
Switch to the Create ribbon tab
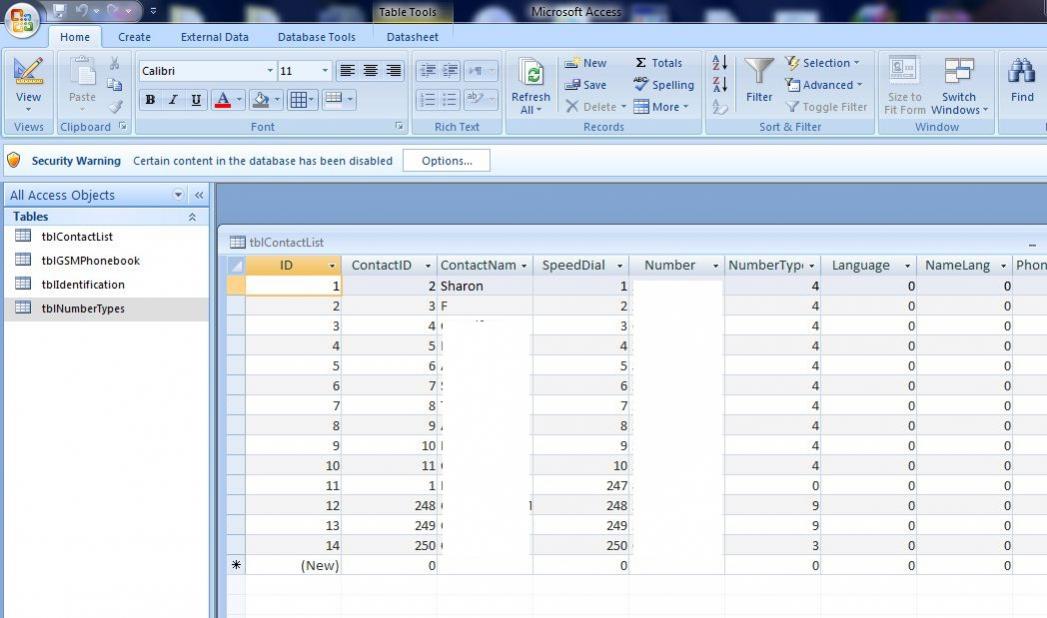(x=134, y=37)
